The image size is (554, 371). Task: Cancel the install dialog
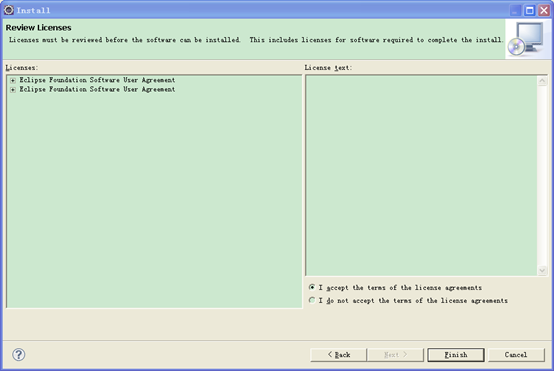(516, 355)
